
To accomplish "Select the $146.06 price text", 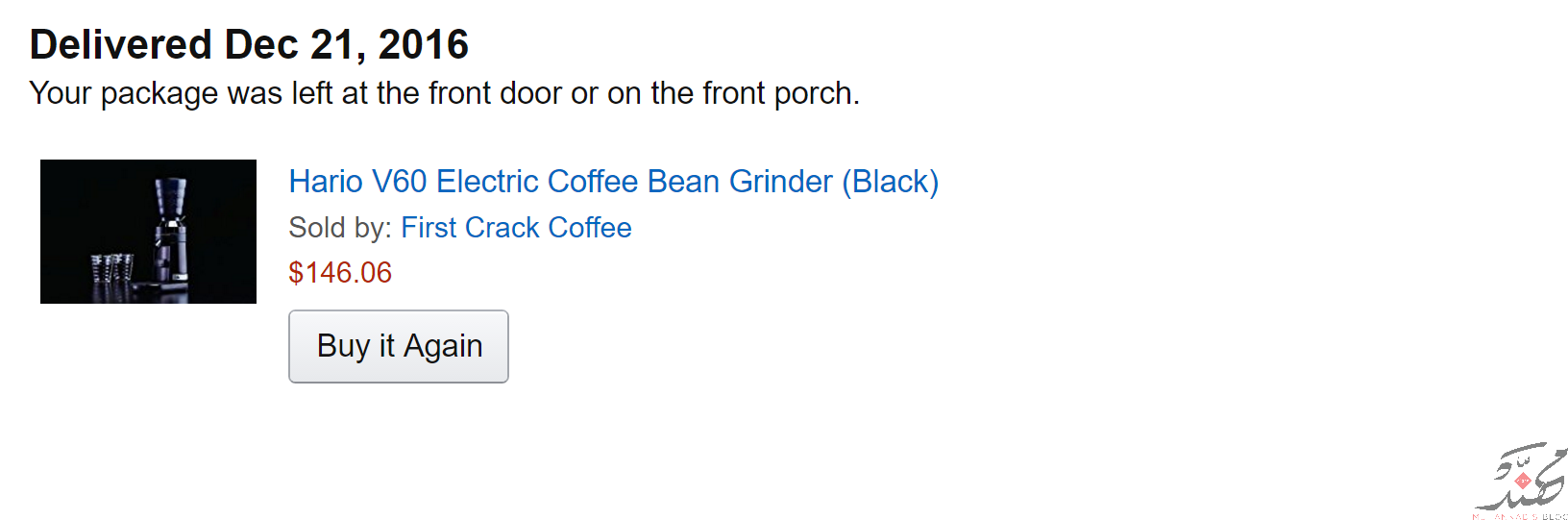I will point(340,273).
